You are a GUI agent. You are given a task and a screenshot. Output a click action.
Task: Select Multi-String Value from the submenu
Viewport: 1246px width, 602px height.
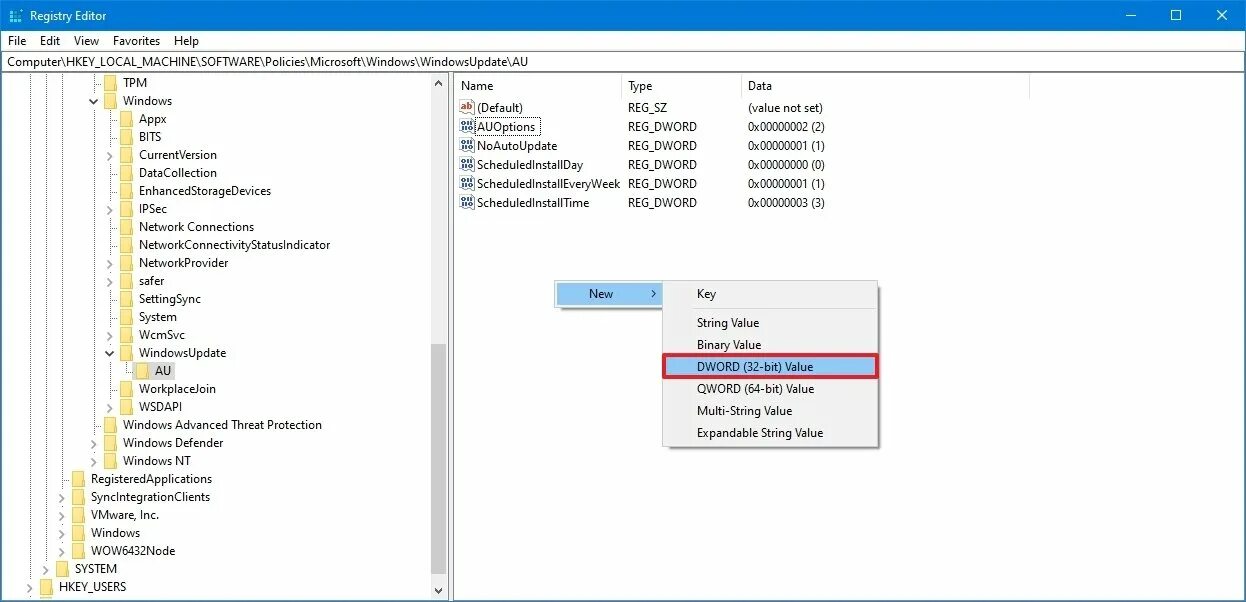(x=770, y=411)
